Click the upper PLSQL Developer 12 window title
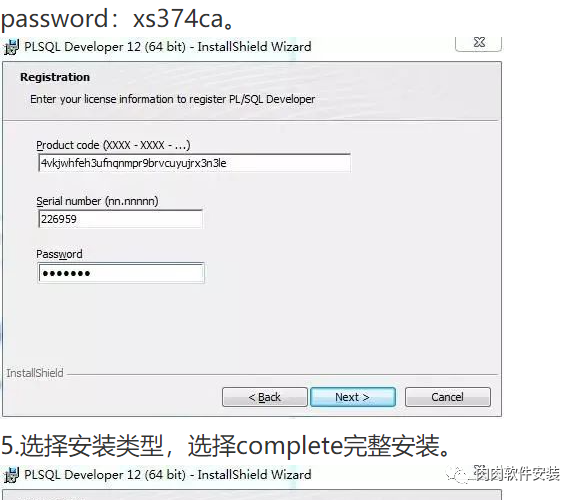The width and height of the screenshot is (578, 500). pyautogui.click(x=168, y=47)
